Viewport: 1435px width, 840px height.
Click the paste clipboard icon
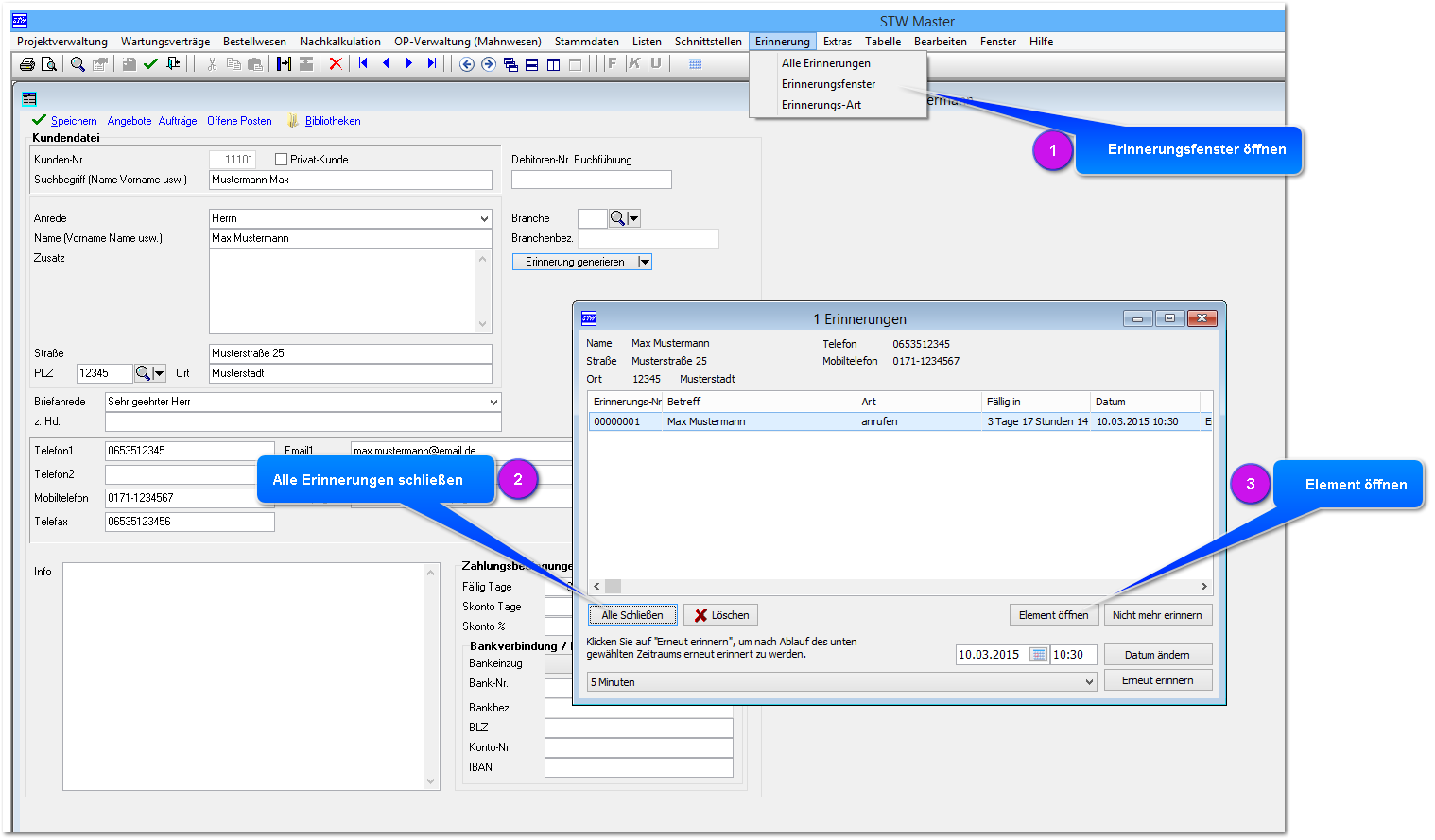255,64
